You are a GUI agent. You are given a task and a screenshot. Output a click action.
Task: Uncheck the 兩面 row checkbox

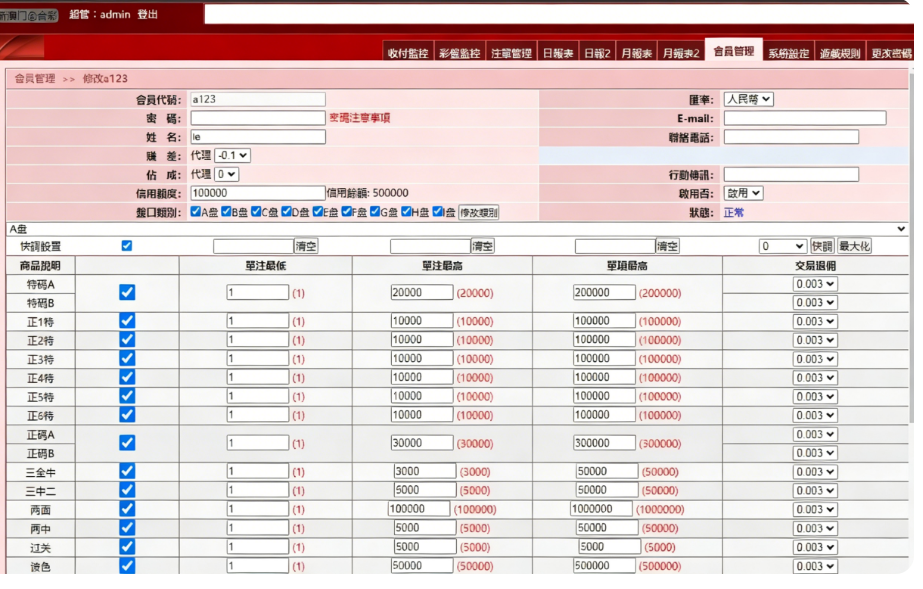(x=127, y=508)
